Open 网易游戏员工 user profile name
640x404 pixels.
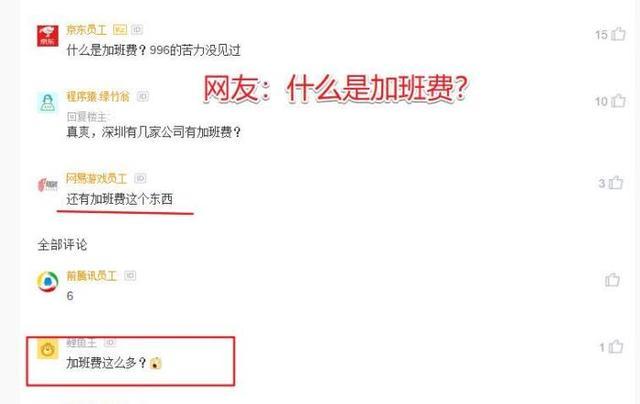(97, 178)
